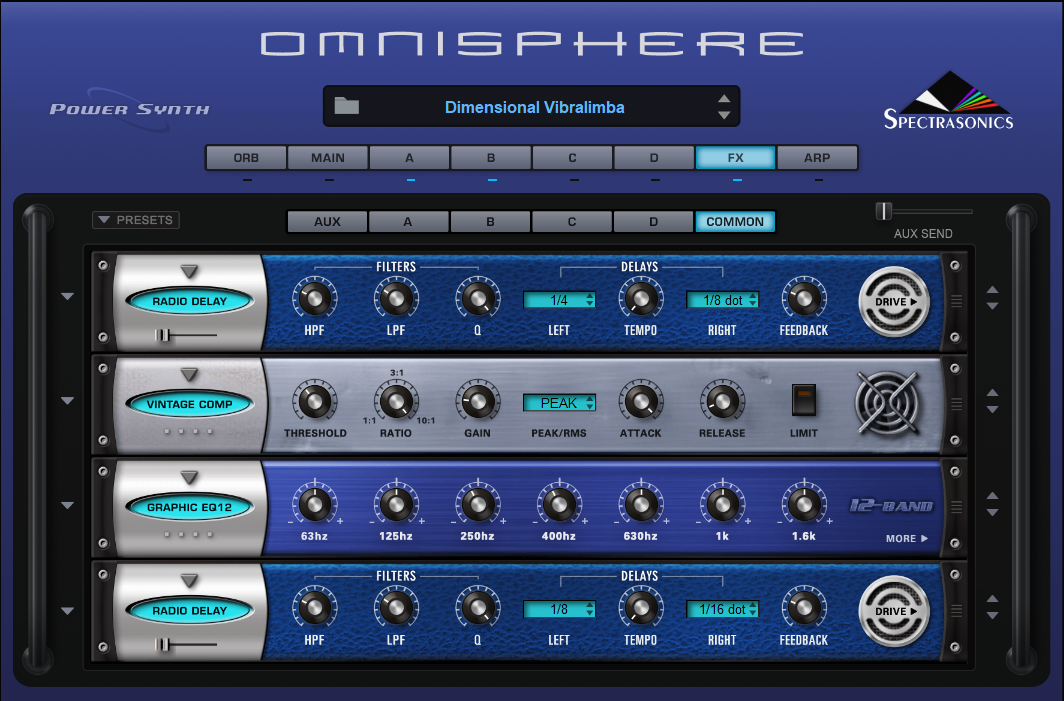Image resolution: width=1064 pixels, height=701 pixels.
Task: Click the ATTACK knob on Vintage Comp
Action: tap(641, 401)
